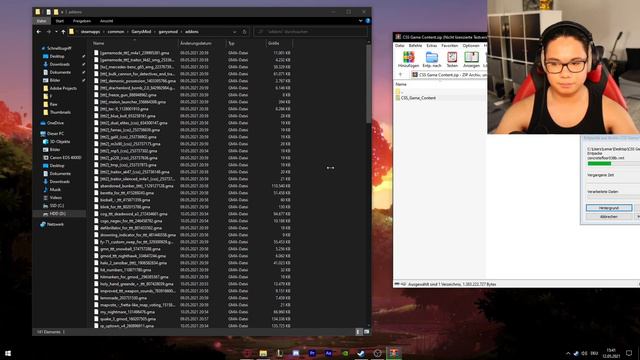Click WinRAR Hinzufügen toolbar icon

click(408, 60)
